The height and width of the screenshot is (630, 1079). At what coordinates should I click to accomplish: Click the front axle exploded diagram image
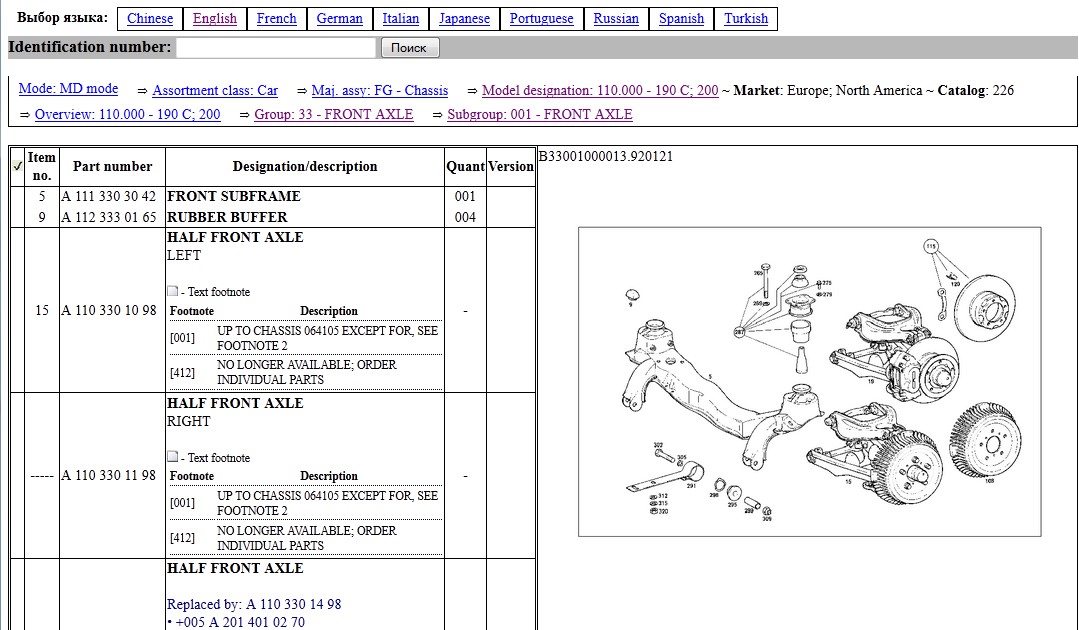pyautogui.click(x=809, y=382)
